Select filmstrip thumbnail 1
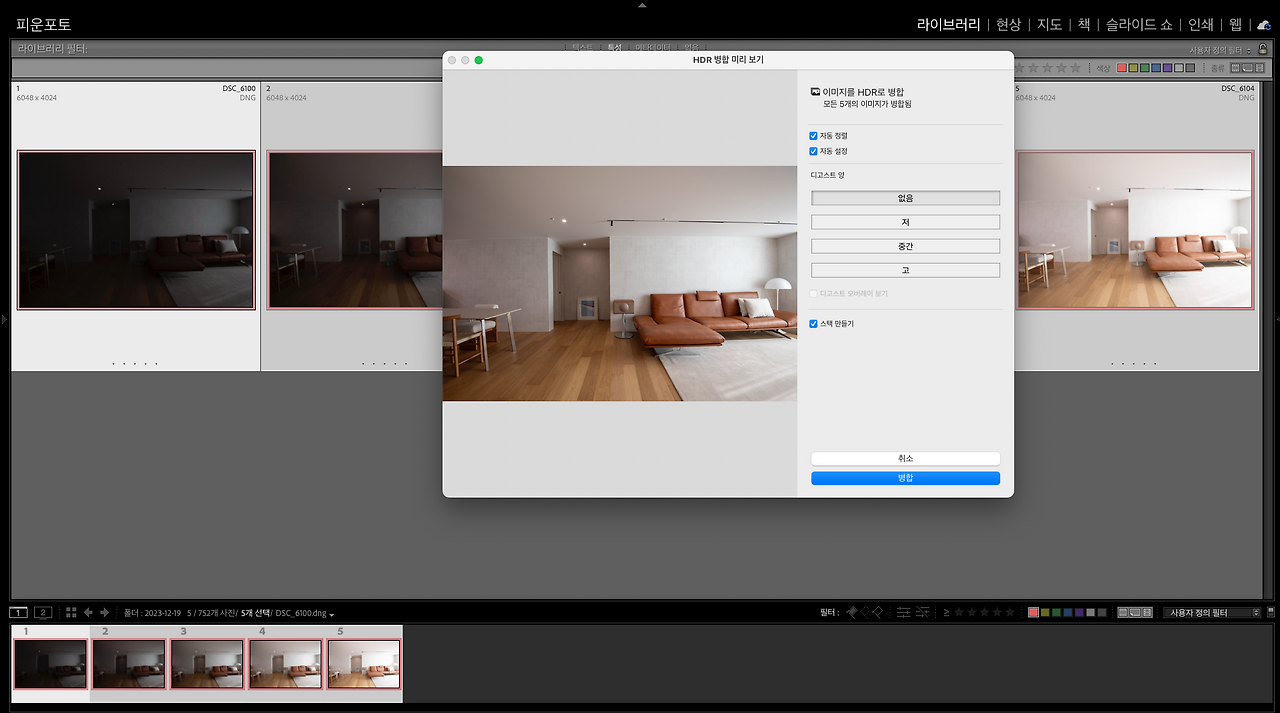This screenshot has width=1280, height=713. [x=50, y=664]
